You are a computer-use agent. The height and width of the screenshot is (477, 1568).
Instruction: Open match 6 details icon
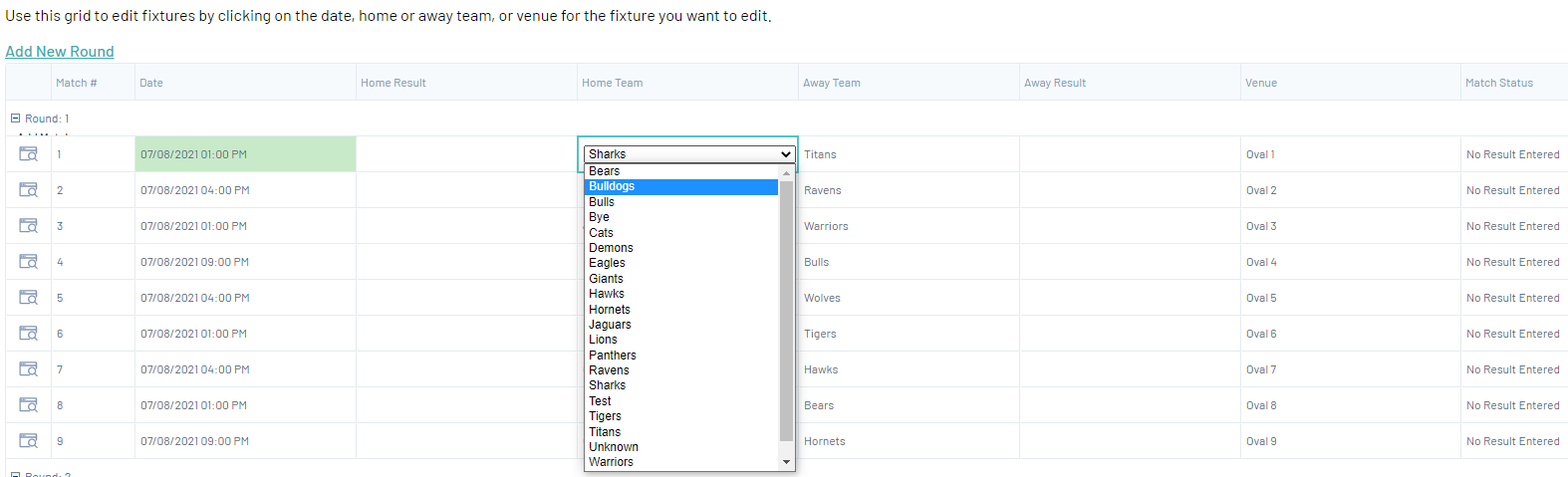28,334
